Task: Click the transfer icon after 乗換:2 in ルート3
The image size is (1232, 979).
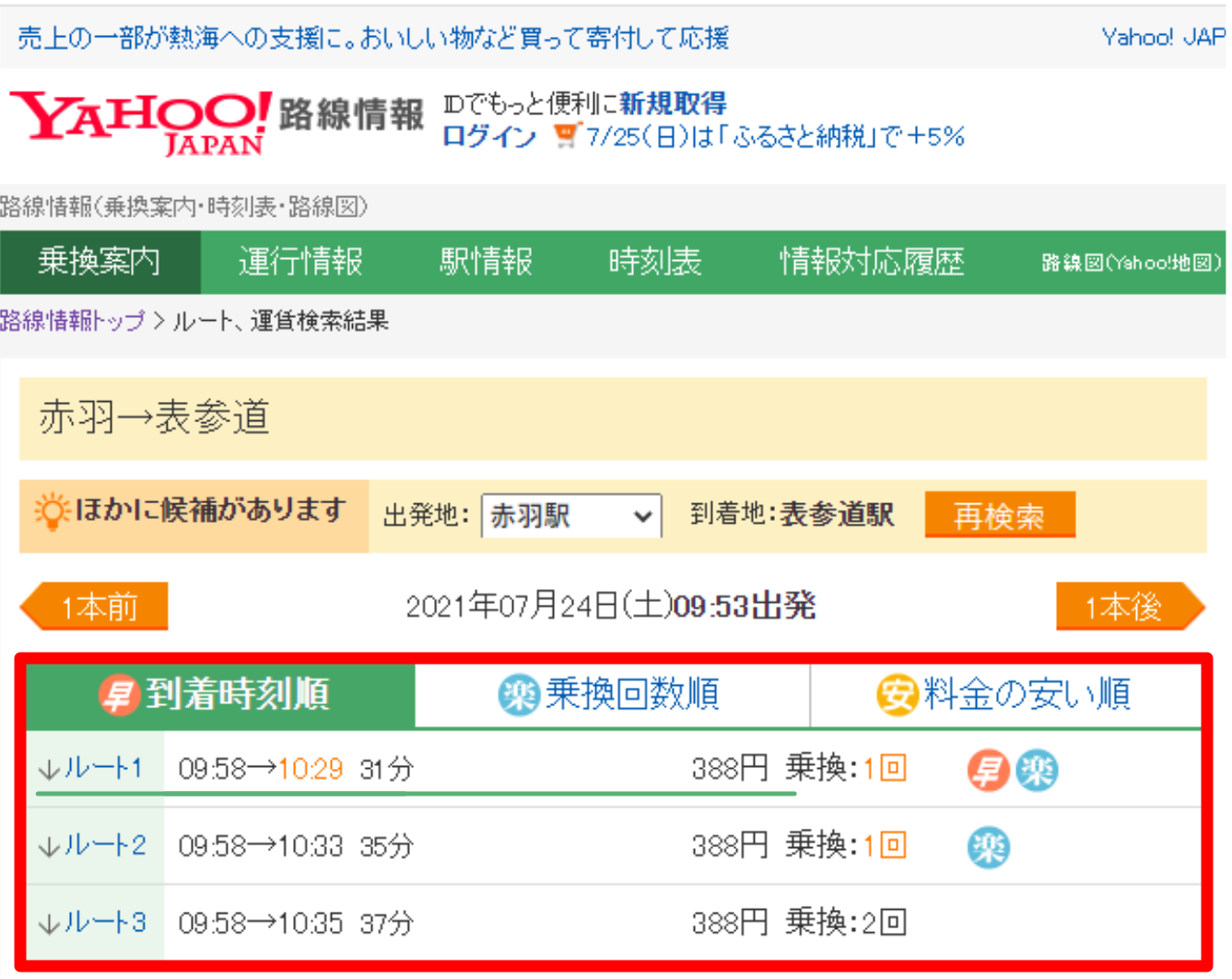Action: [893, 922]
